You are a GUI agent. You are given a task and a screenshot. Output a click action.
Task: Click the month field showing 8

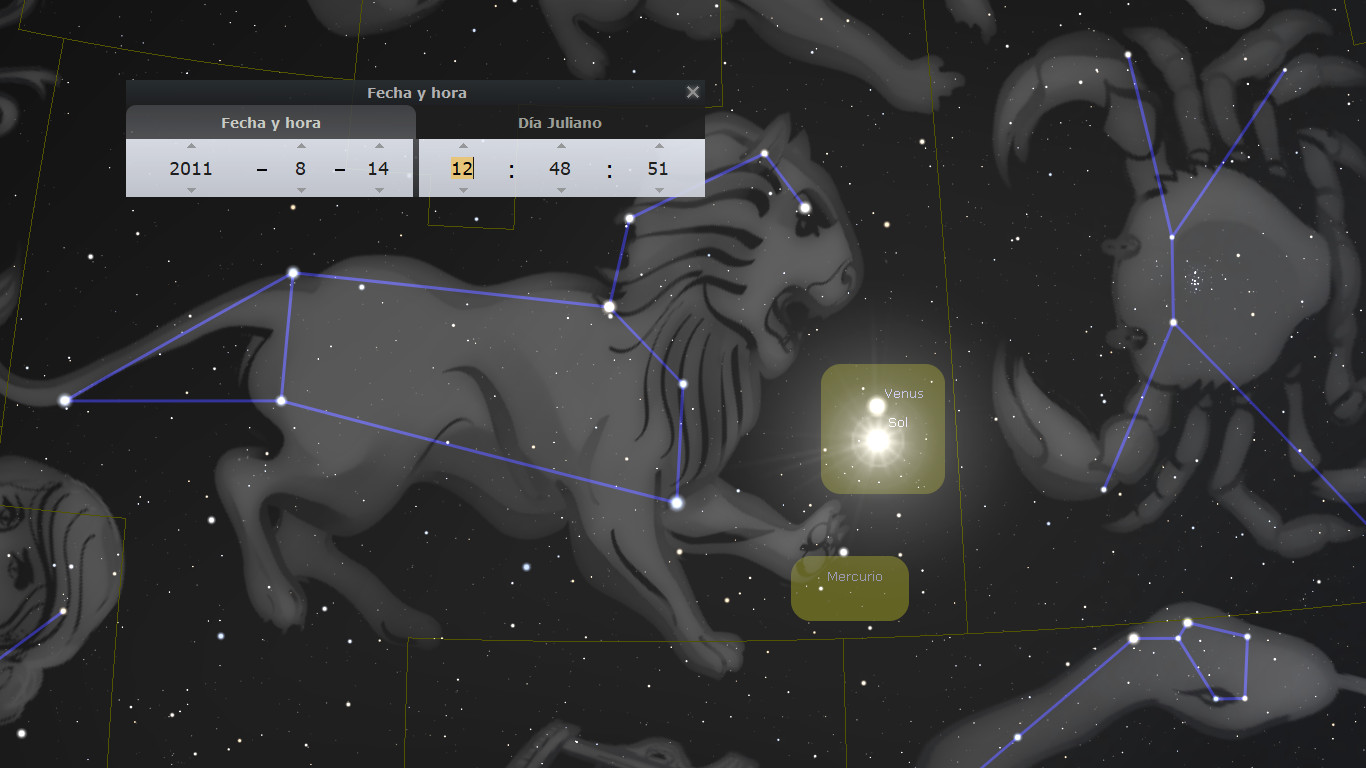300,168
